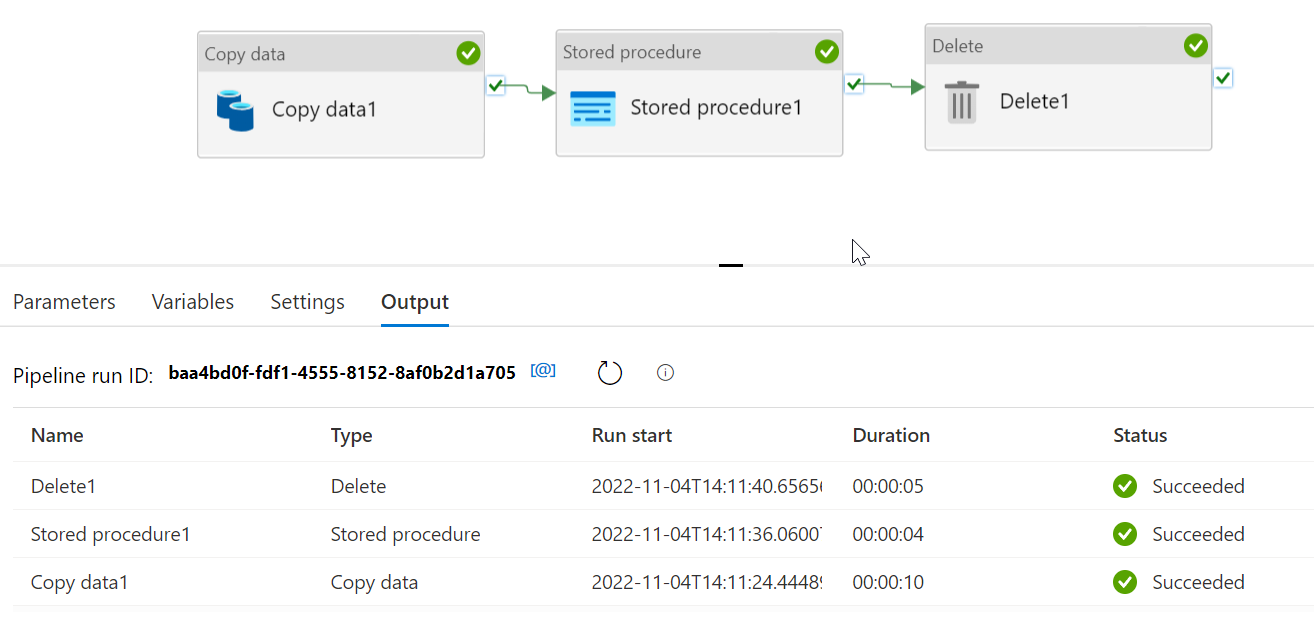The image size is (1314, 631).
Task: Click the Copy data1 database icon
Action: point(236,110)
